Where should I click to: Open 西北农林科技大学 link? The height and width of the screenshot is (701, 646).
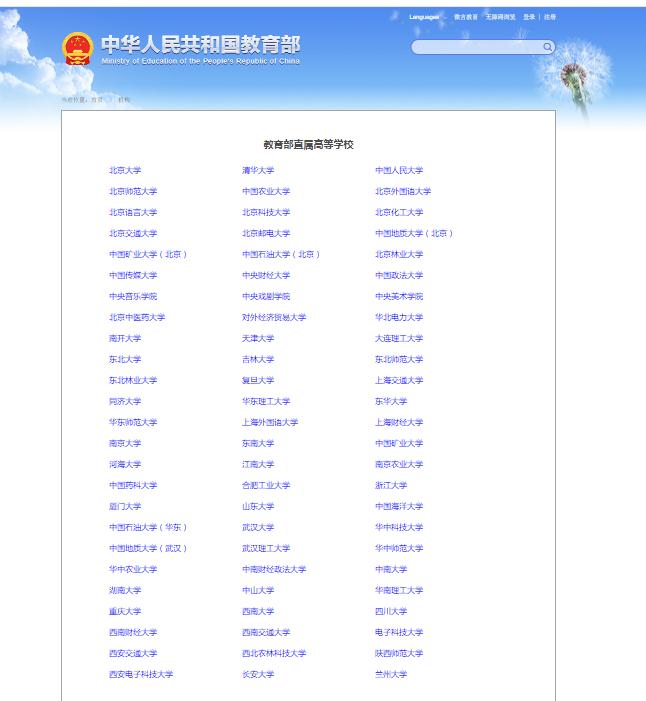point(274,654)
